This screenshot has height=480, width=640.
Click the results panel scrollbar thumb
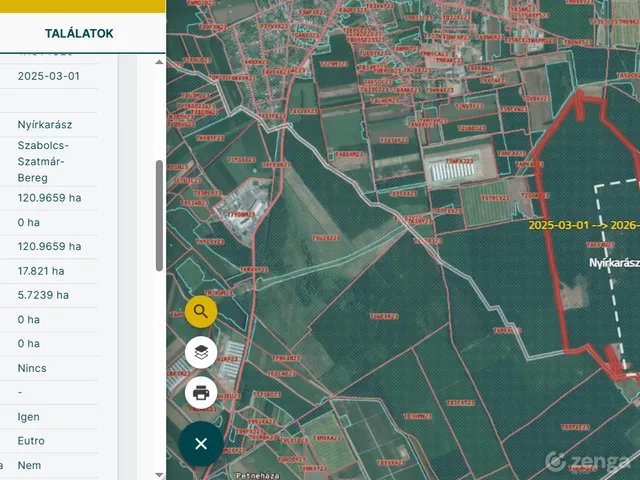159,215
